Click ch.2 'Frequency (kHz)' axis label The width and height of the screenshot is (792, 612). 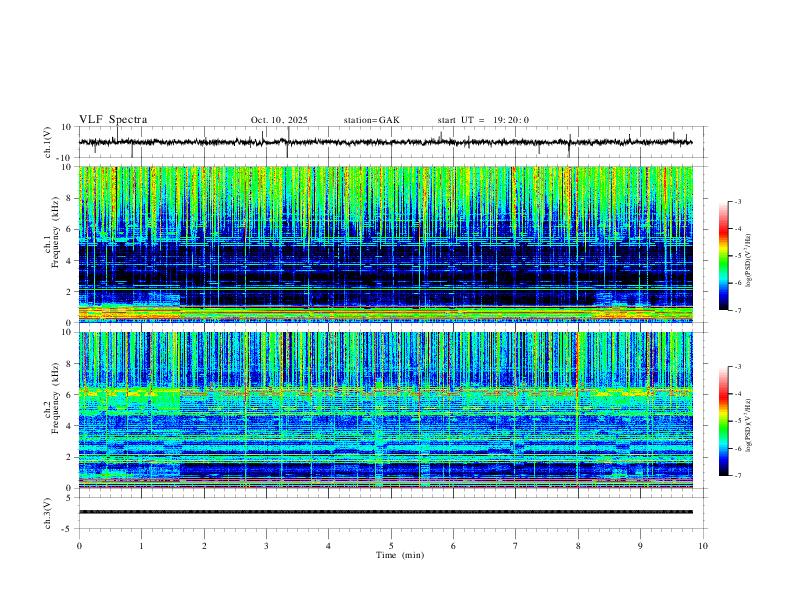pyautogui.click(x=56, y=398)
